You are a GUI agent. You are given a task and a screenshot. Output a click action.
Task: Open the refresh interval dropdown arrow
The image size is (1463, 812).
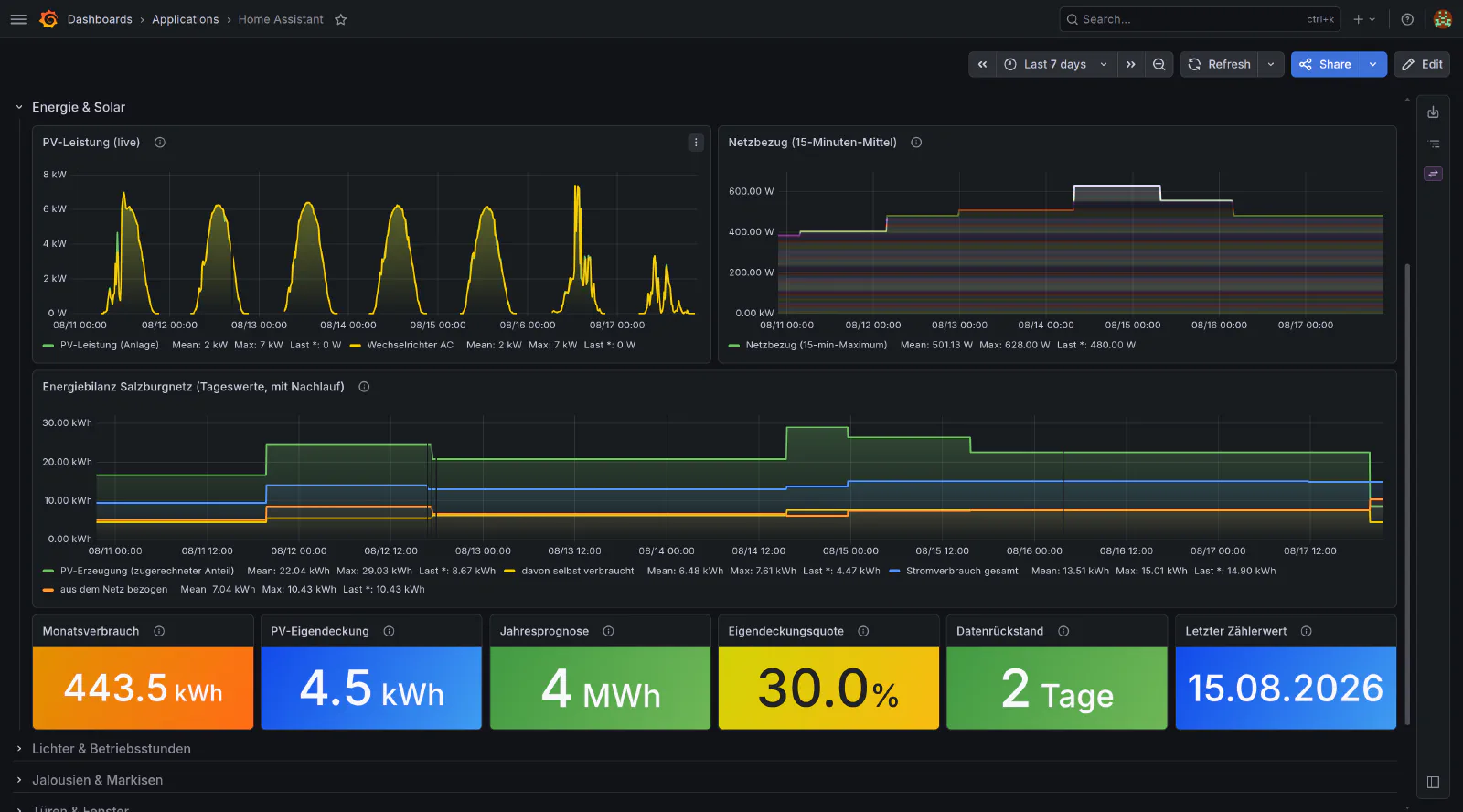(1271, 64)
